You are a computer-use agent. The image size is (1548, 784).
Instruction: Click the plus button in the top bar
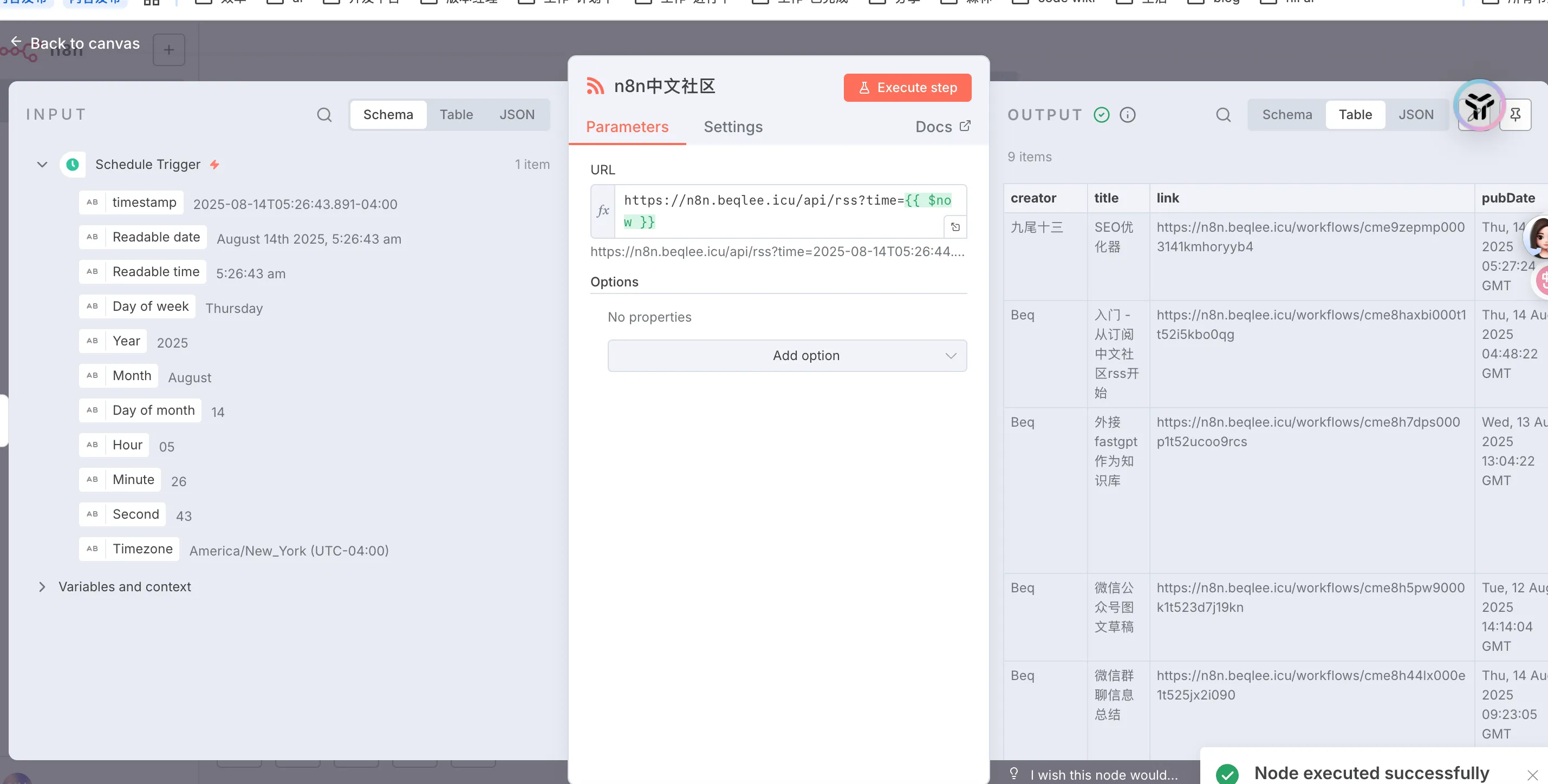click(169, 50)
